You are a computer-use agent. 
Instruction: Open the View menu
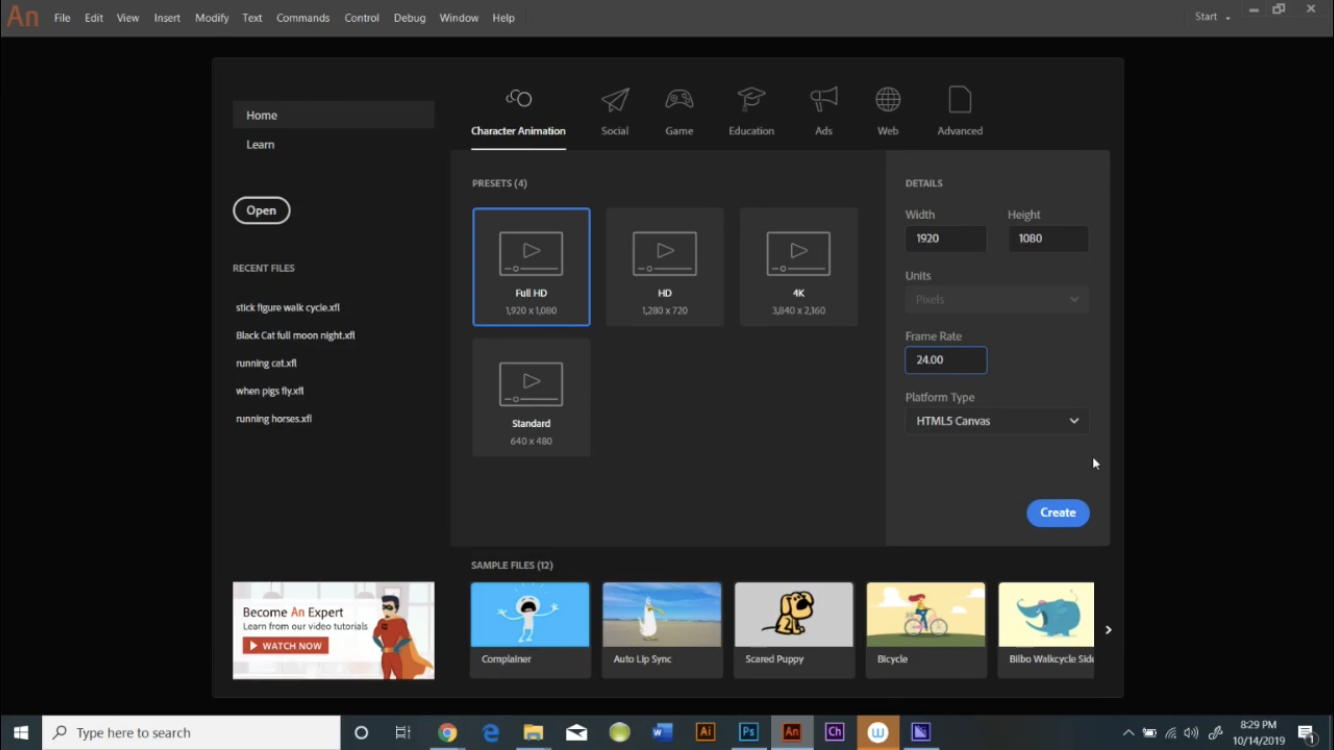pos(128,18)
